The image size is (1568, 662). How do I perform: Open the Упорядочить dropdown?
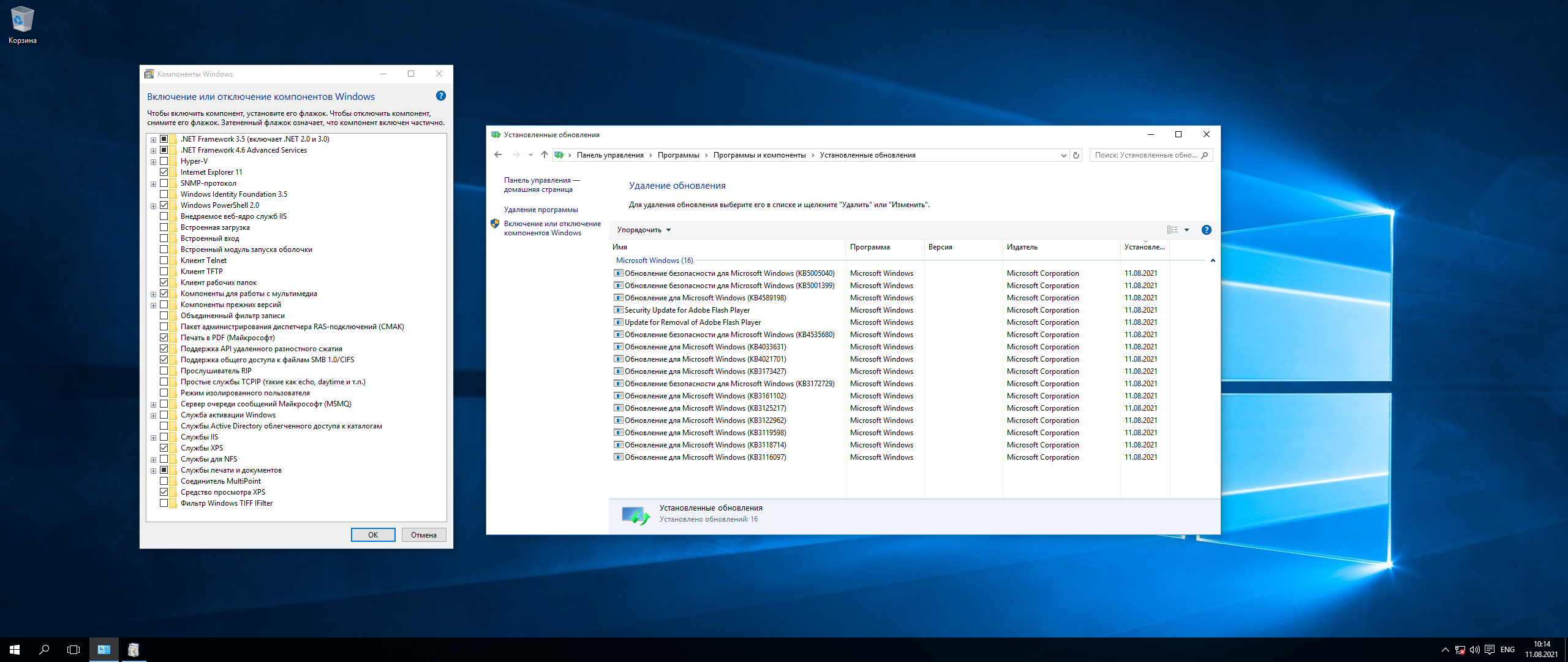(x=644, y=230)
